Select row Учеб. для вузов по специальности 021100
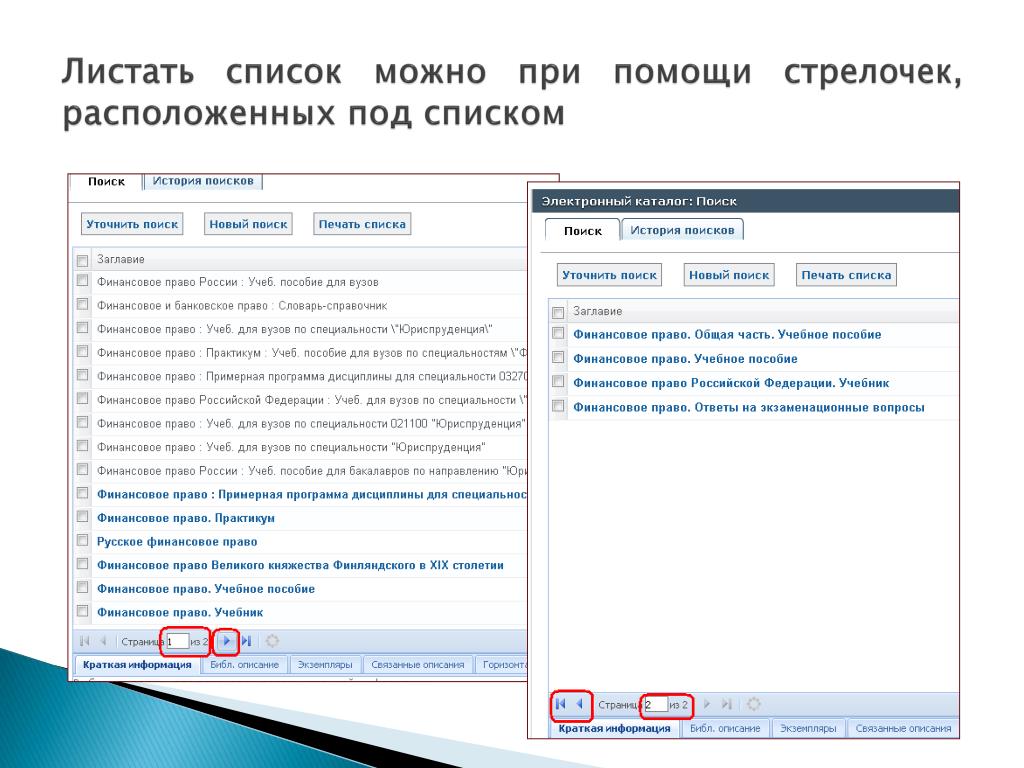This screenshot has width=1024, height=768. point(300,423)
